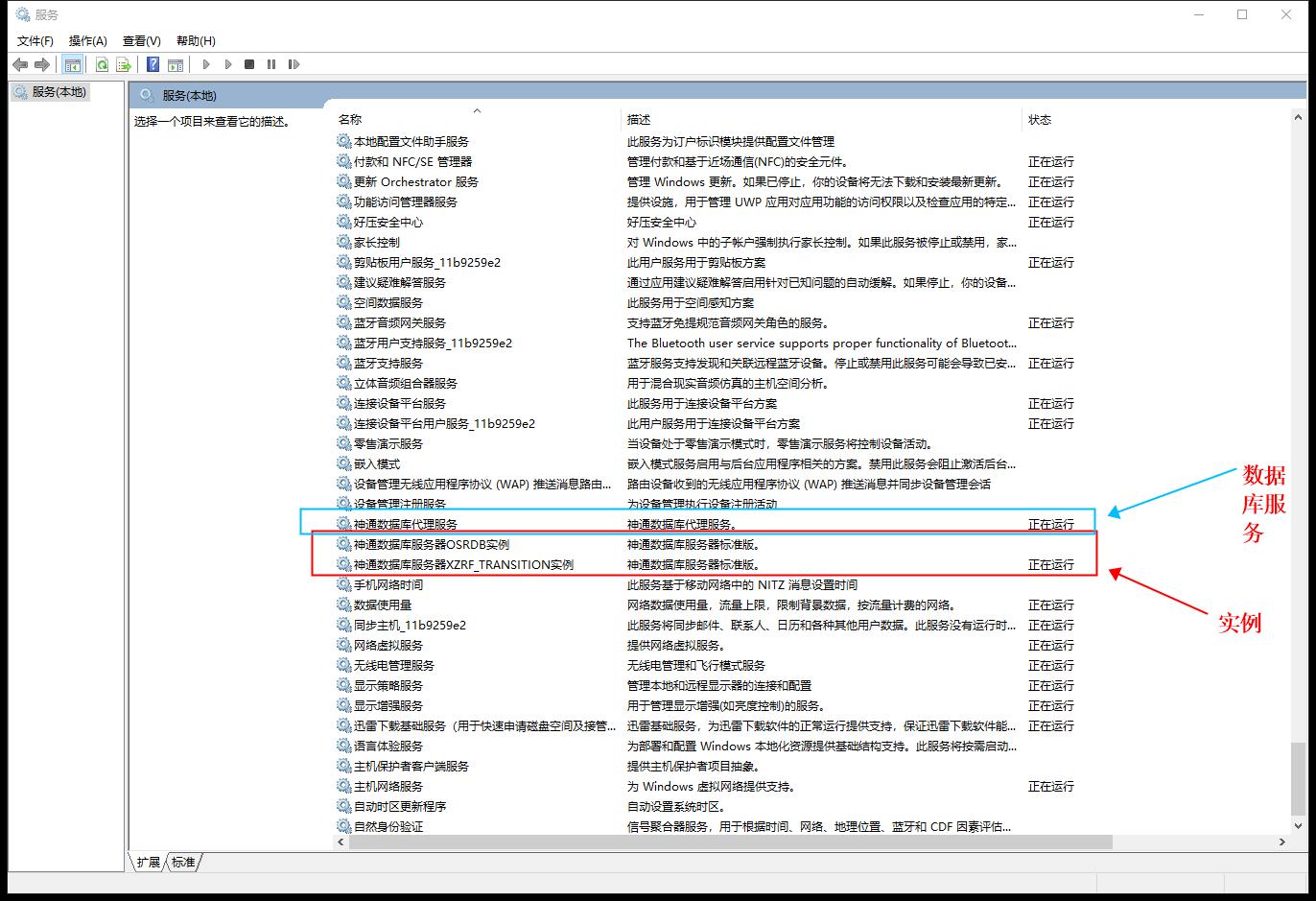
Task: Click the forward arrow in the toolbar
Action: pyautogui.click(x=41, y=64)
